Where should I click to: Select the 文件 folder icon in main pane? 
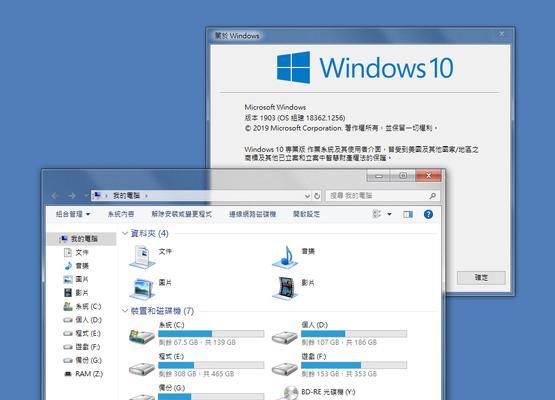point(142,257)
